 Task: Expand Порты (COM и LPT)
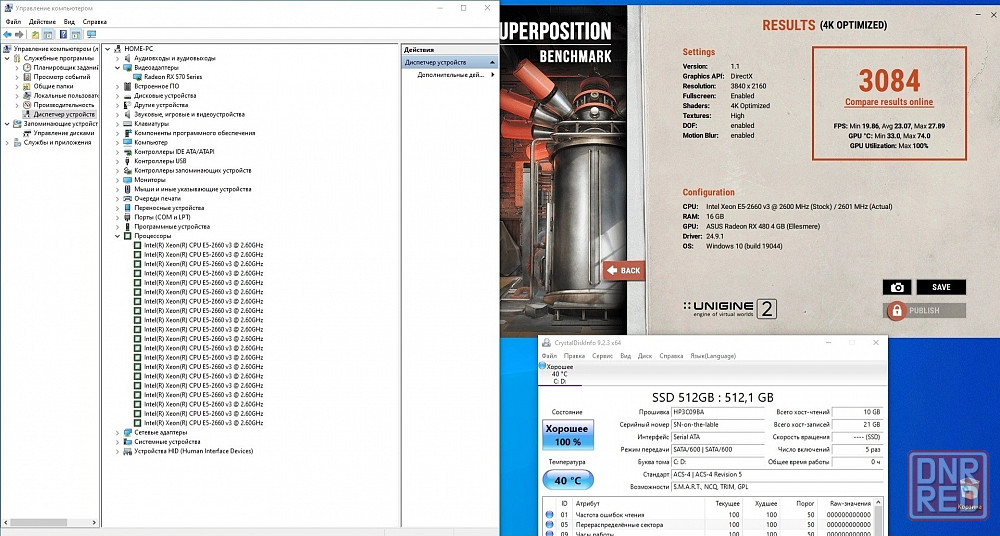click(x=117, y=217)
